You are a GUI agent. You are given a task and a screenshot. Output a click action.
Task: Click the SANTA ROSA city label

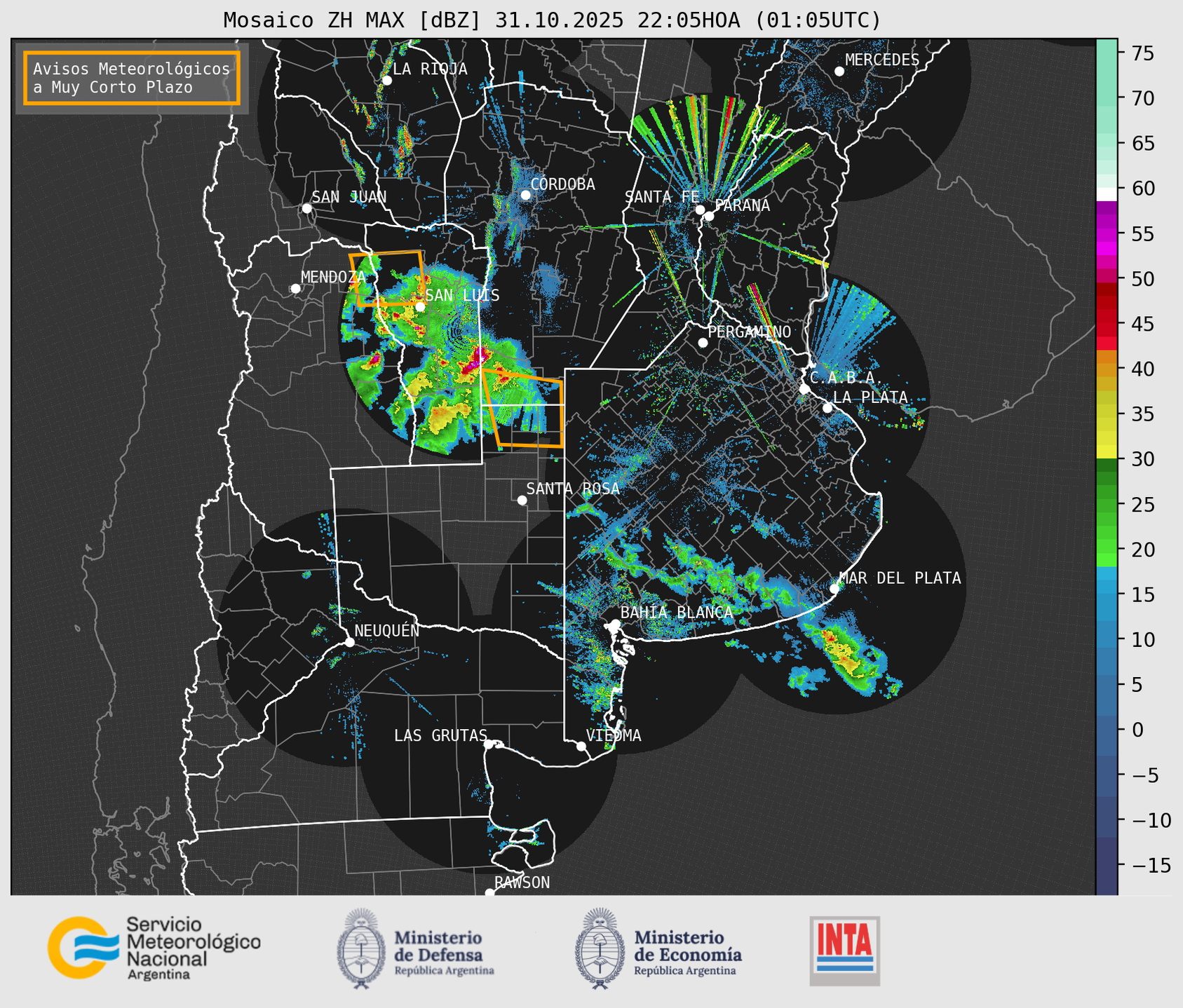click(573, 489)
